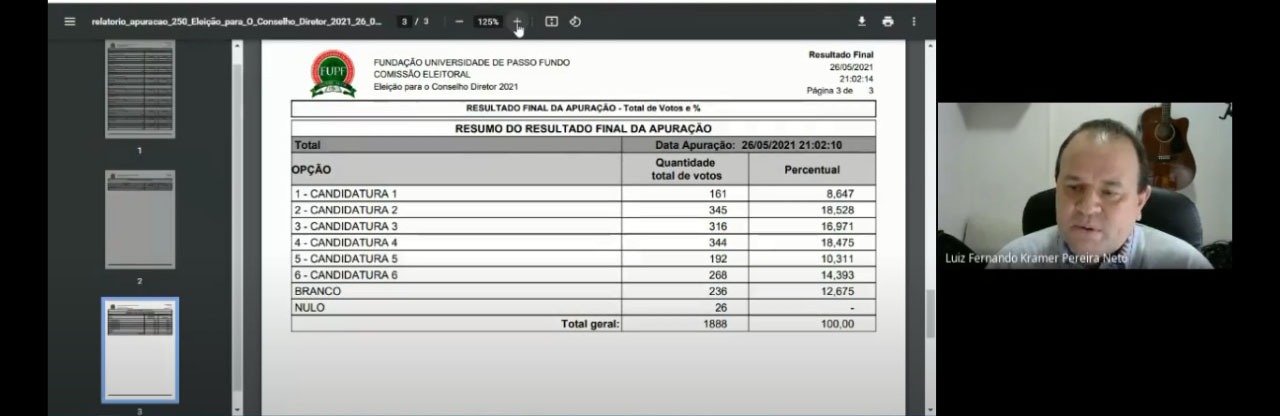Click the 'Resultado Final' header text
The width and height of the screenshot is (1280, 416).
[x=841, y=55]
